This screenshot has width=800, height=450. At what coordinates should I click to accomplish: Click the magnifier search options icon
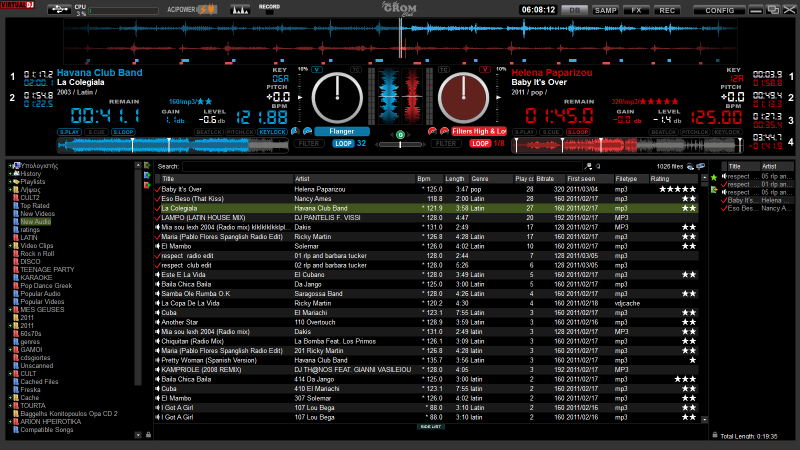588,166
